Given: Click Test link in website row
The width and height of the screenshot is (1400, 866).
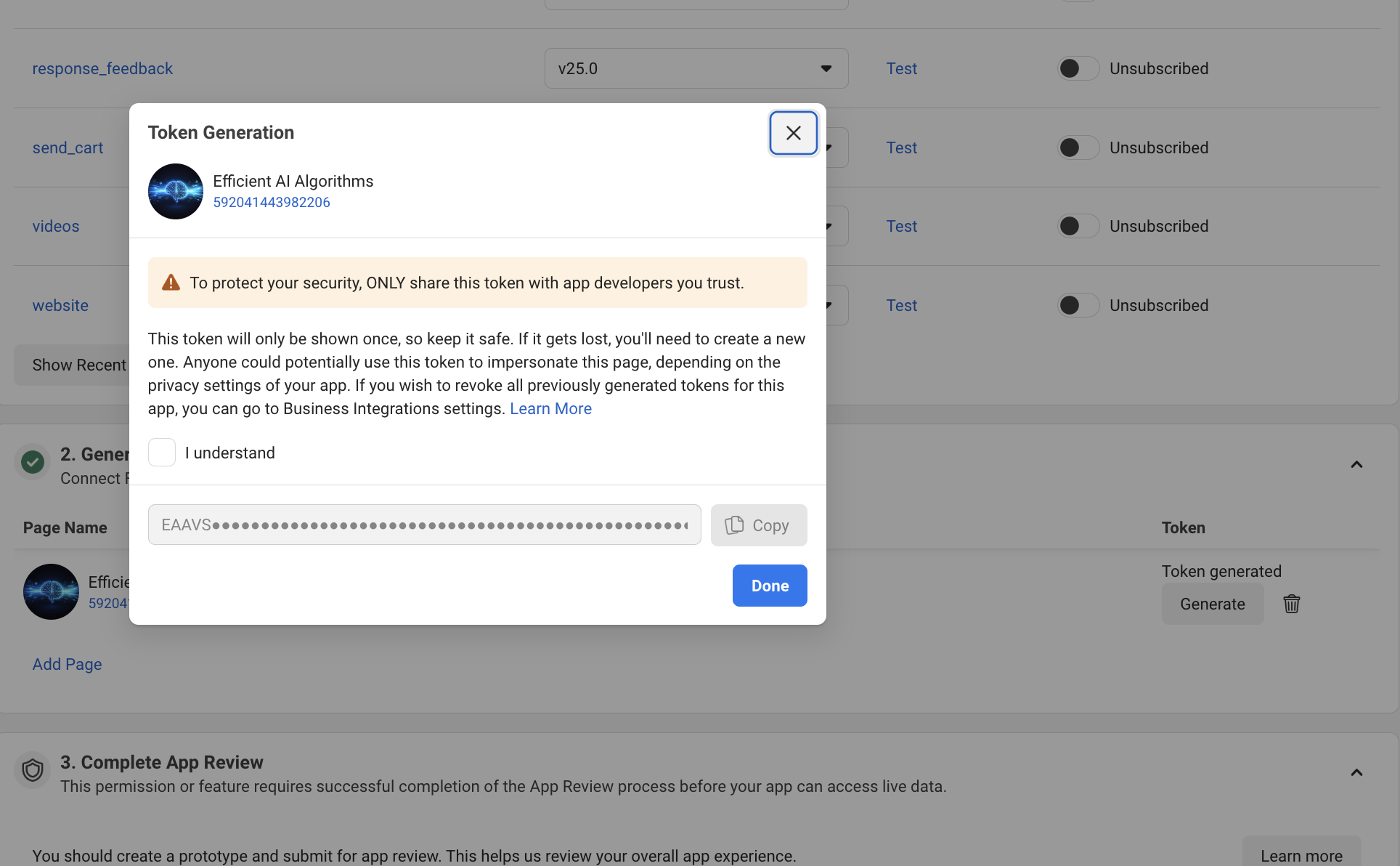Looking at the screenshot, I should pyautogui.click(x=901, y=305).
